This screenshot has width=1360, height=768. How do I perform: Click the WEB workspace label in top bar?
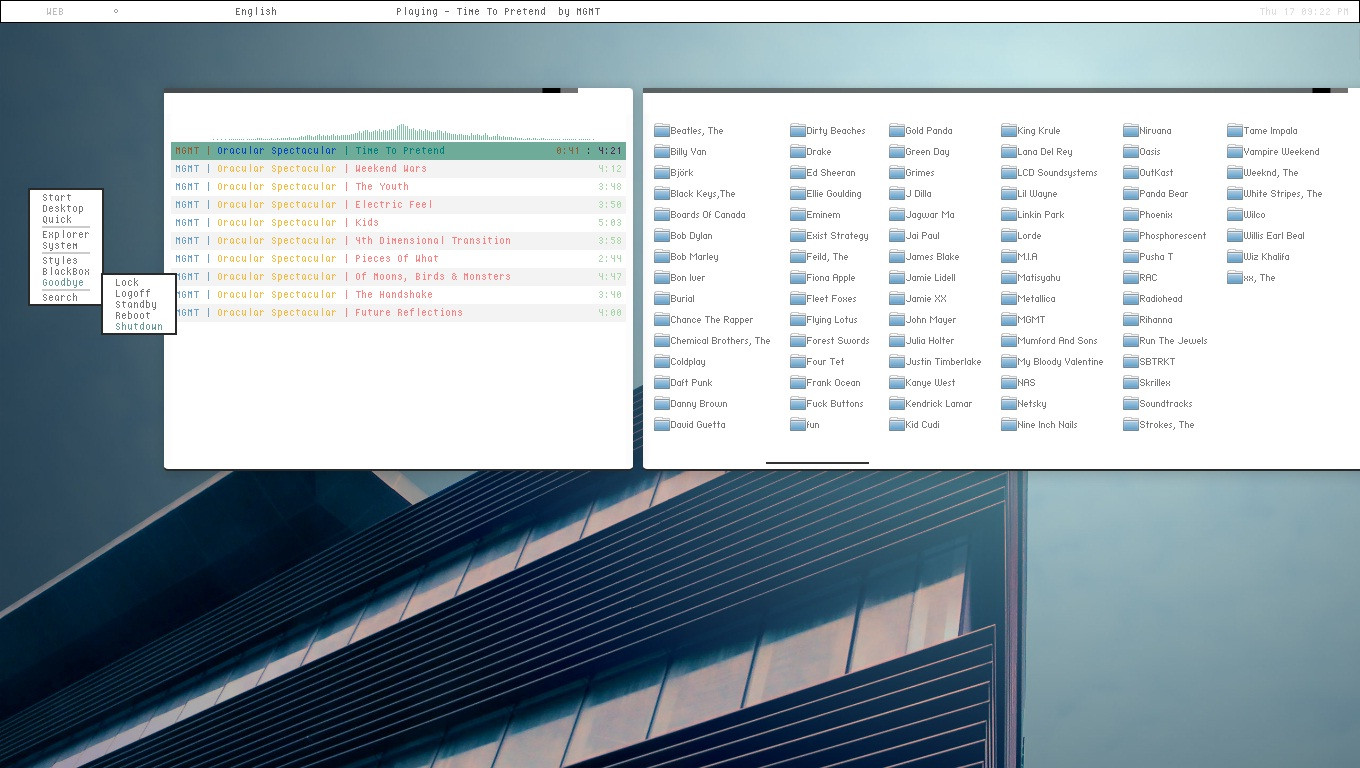pos(55,12)
